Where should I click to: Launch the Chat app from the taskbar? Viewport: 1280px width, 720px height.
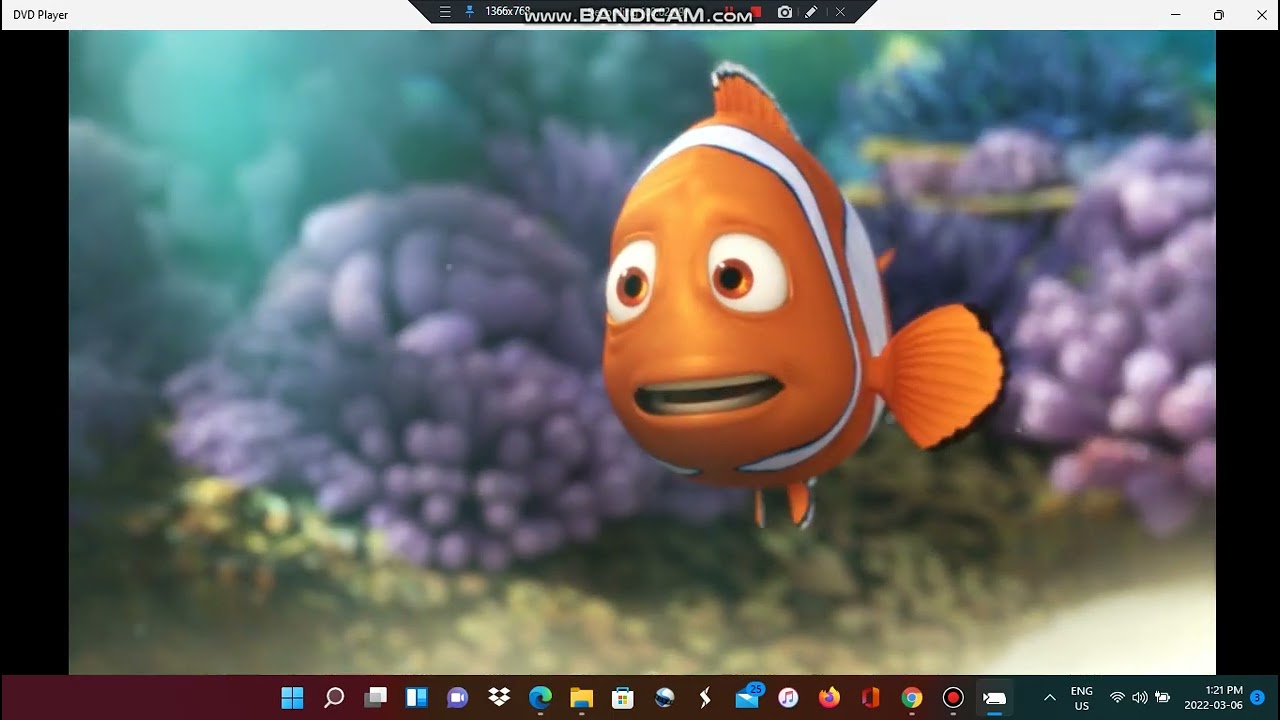457,698
